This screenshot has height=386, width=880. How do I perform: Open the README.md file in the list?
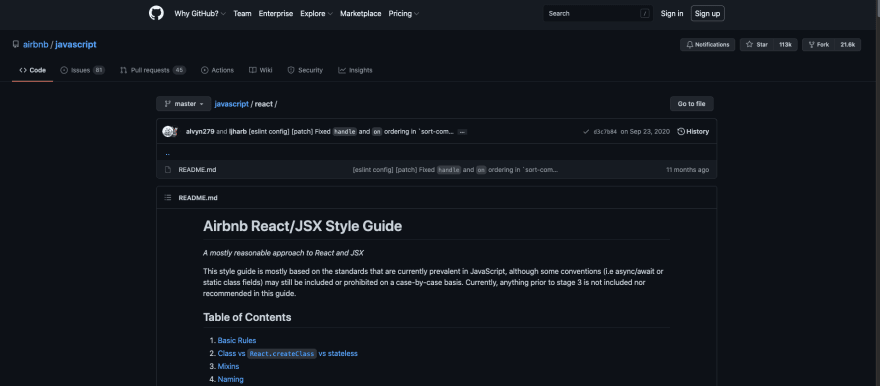pos(197,169)
